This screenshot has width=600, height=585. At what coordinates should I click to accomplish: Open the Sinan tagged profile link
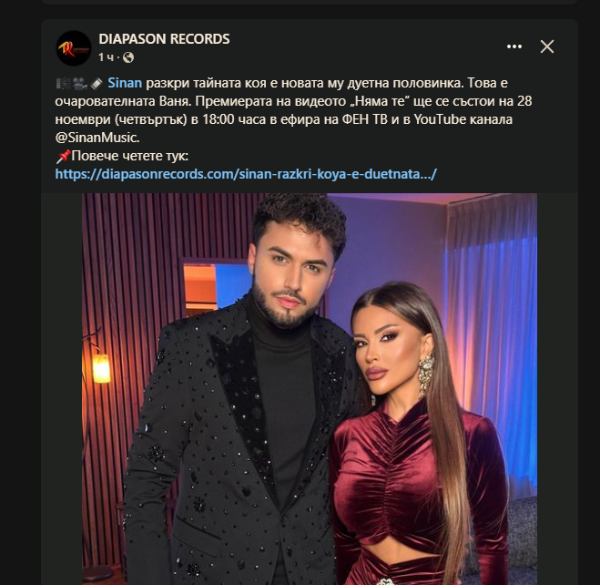[124, 83]
